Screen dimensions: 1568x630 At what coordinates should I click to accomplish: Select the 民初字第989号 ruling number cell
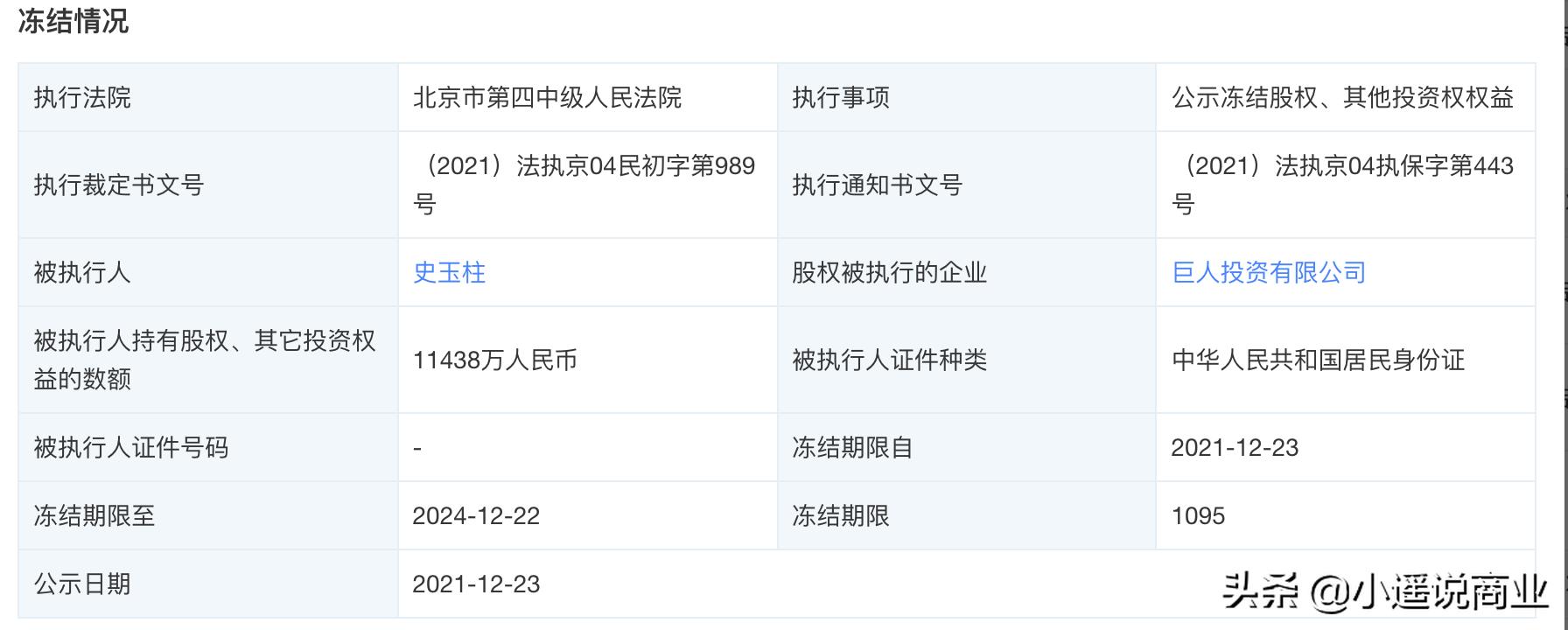point(584,185)
